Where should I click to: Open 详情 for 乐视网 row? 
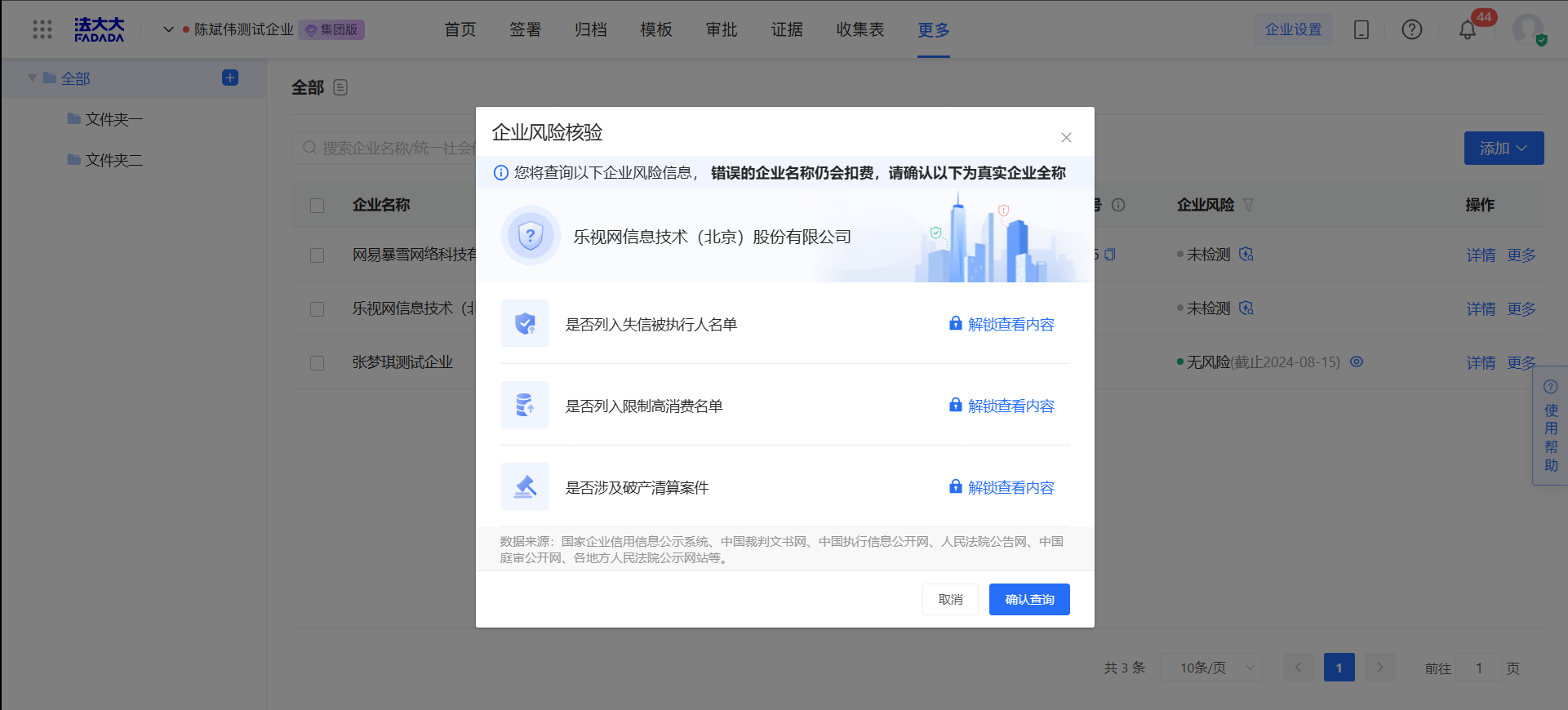point(1481,309)
